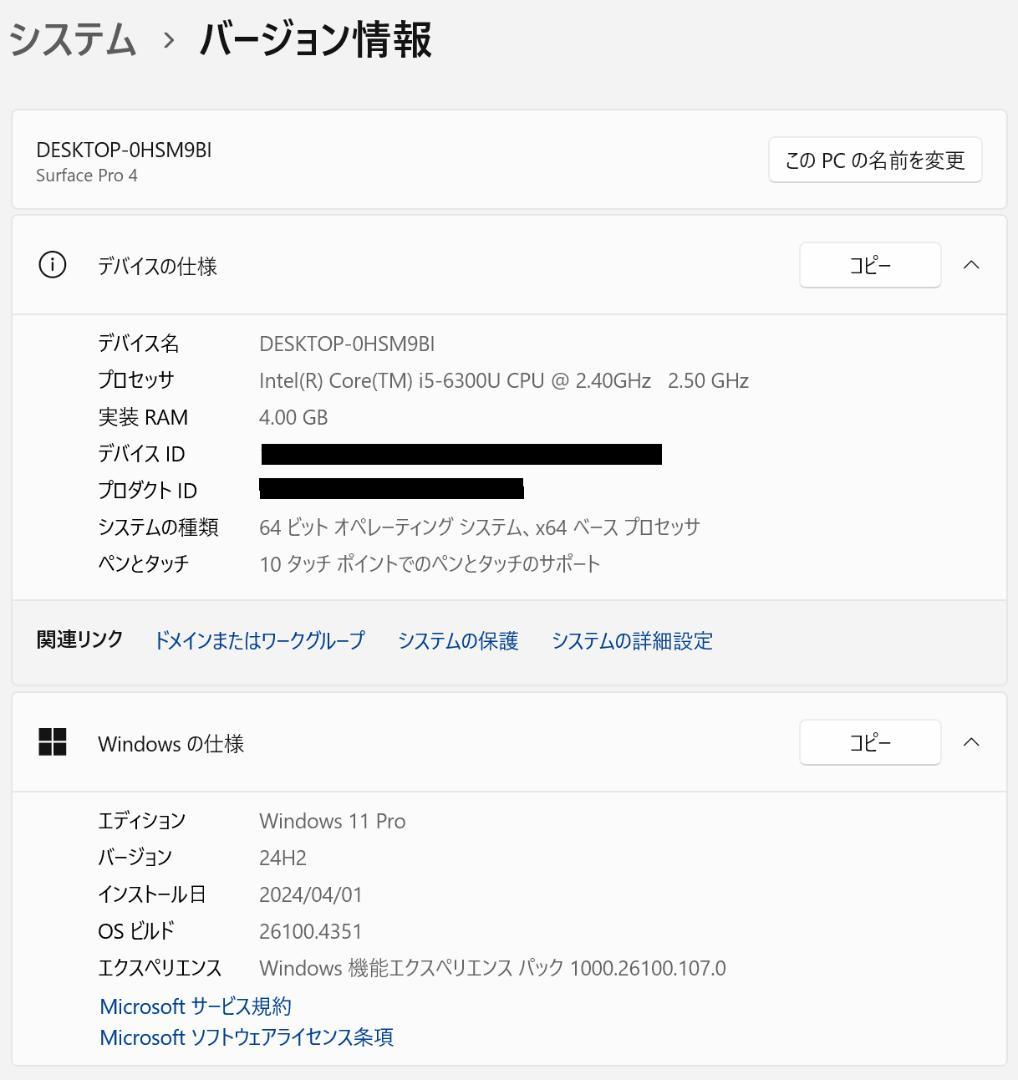Collapse the Windows の仕様 section

pos(971,742)
